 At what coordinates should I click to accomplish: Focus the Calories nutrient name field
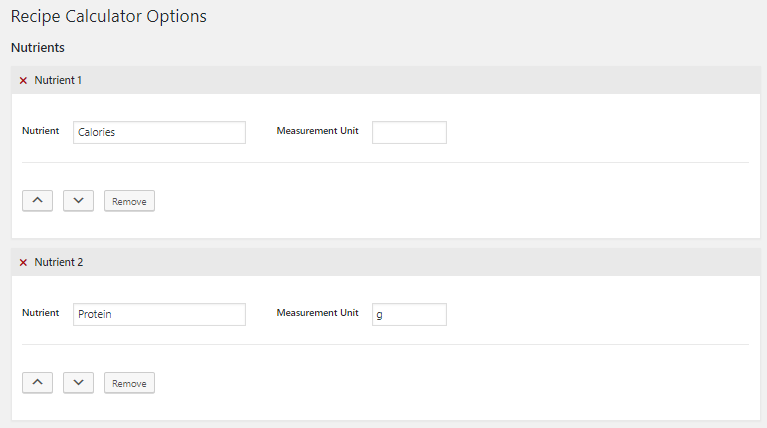159,133
